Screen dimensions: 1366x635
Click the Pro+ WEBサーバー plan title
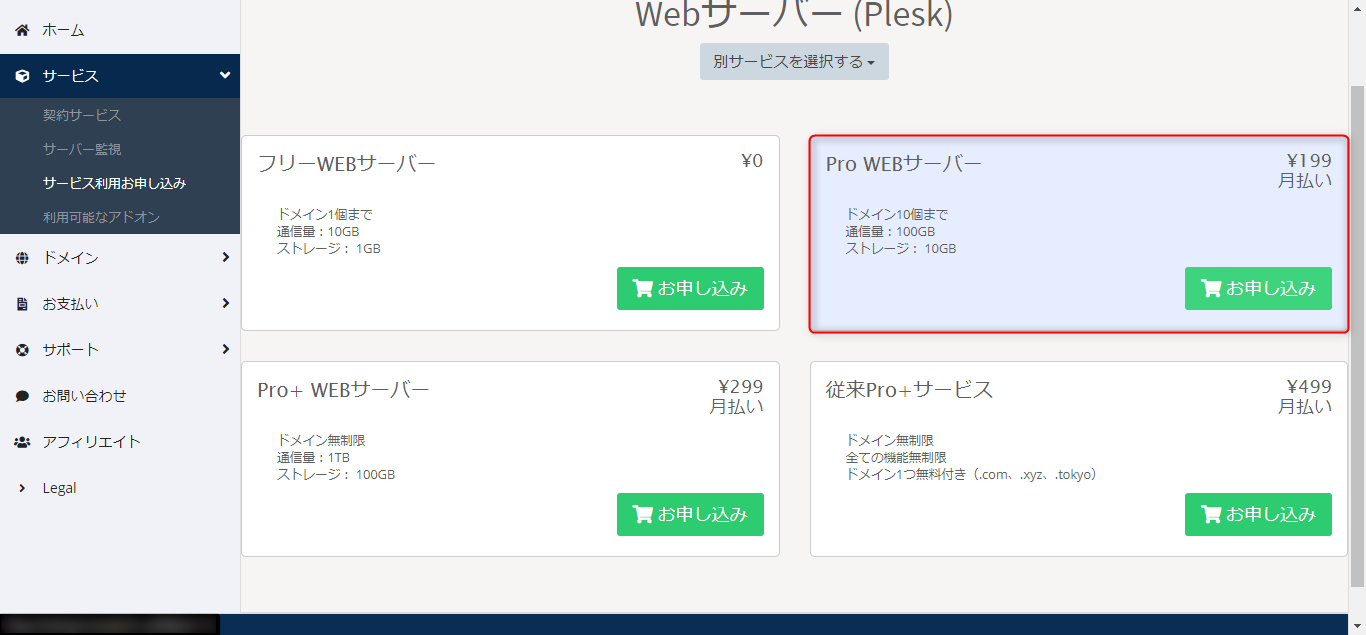(343, 390)
